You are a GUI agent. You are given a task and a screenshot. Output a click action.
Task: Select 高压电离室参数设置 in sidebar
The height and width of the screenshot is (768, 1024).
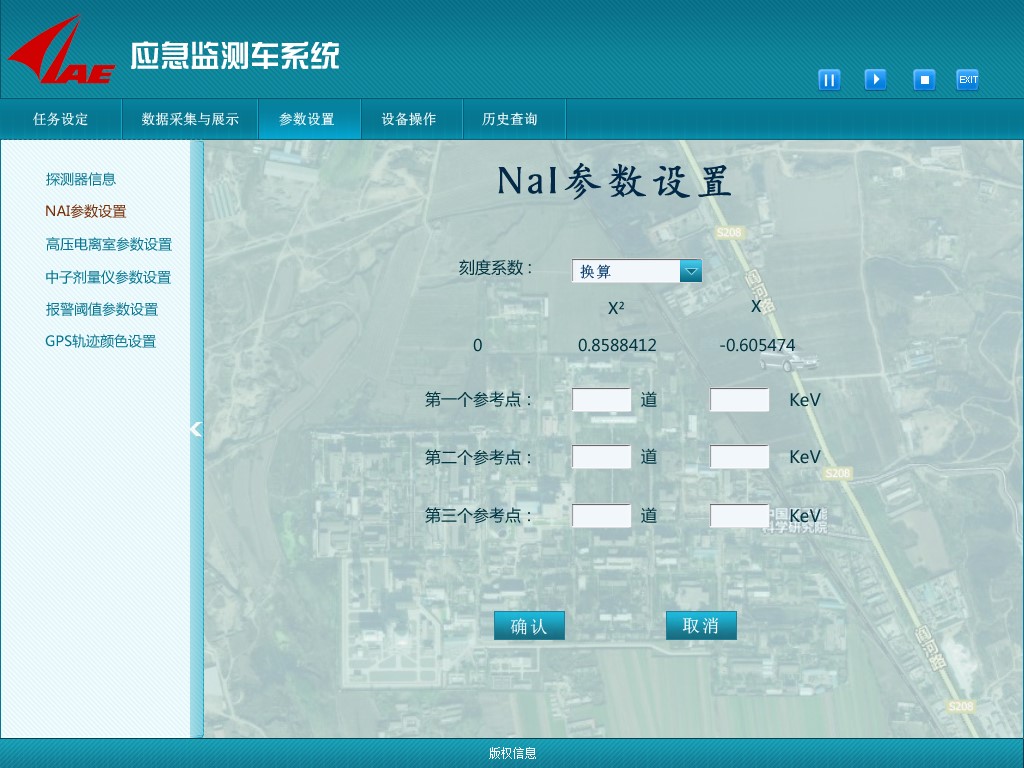(x=109, y=244)
